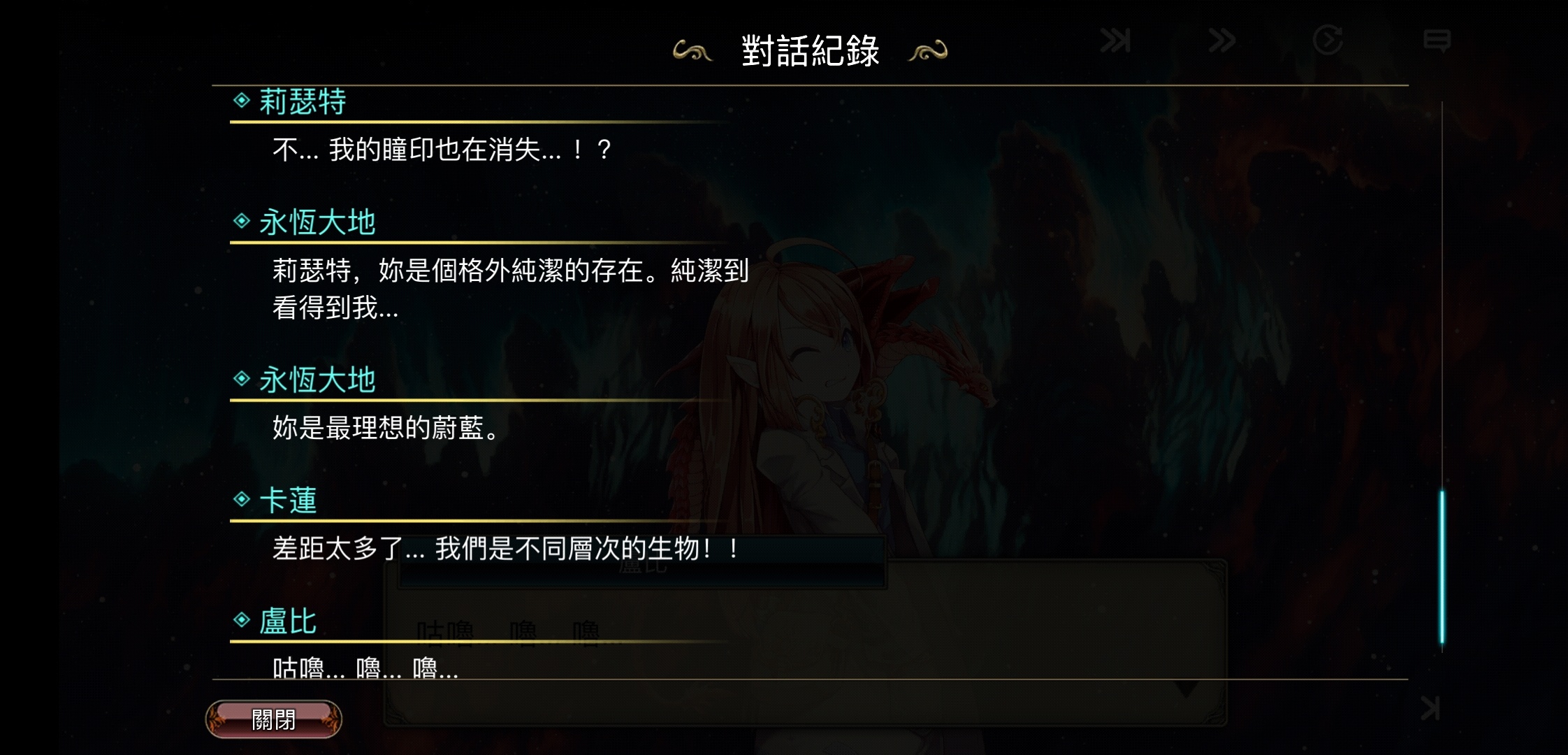This screenshot has height=755, width=1568.
Task: Click the cyan scrollbar thumb
Action: 1442,567
